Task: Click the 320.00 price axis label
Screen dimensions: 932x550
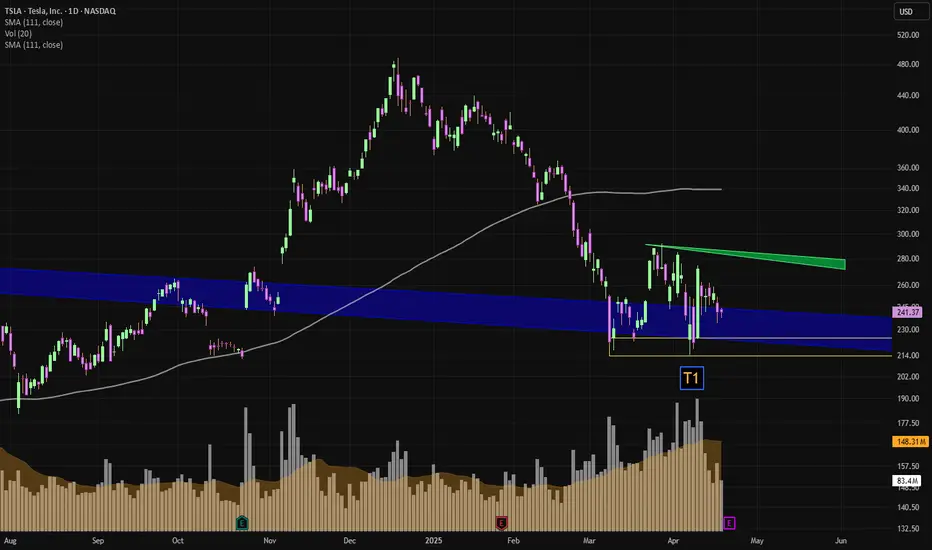Action: click(908, 210)
